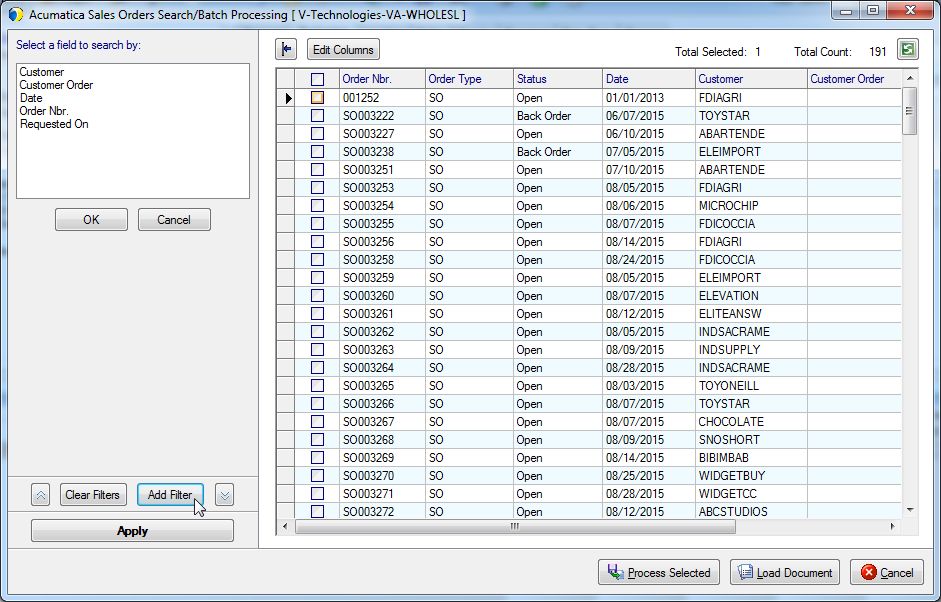The width and height of the screenshot is (941, 602).
Task: Click Process Selected button
Action: pyautogui.click(x=659, y=573)
